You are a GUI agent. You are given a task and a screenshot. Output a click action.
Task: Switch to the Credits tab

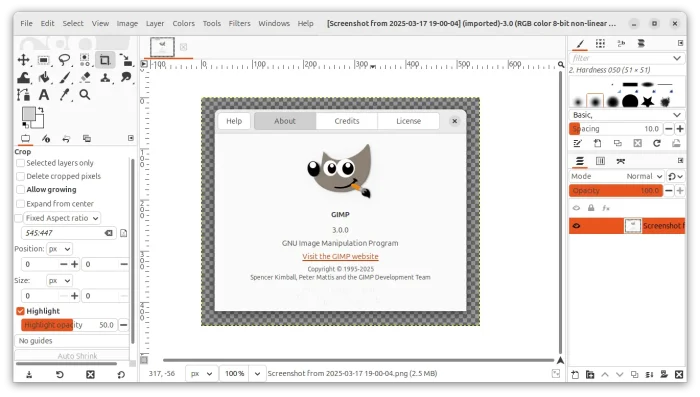(347, 121)
